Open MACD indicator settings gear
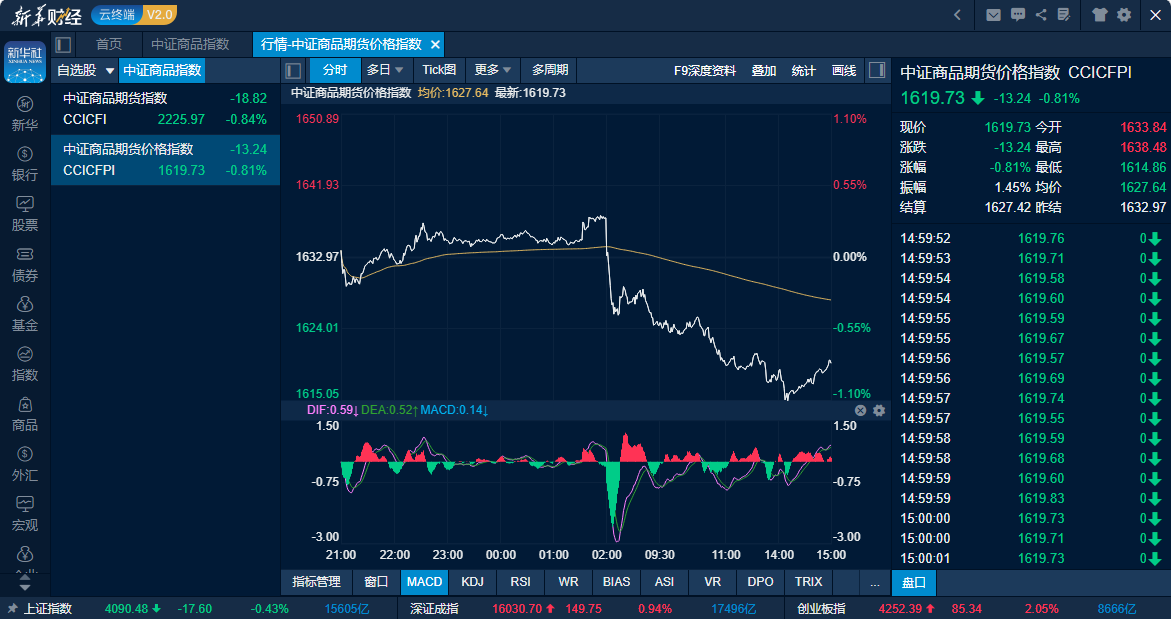Viewport: 1171px width, 619px height. tap(879, 410)
